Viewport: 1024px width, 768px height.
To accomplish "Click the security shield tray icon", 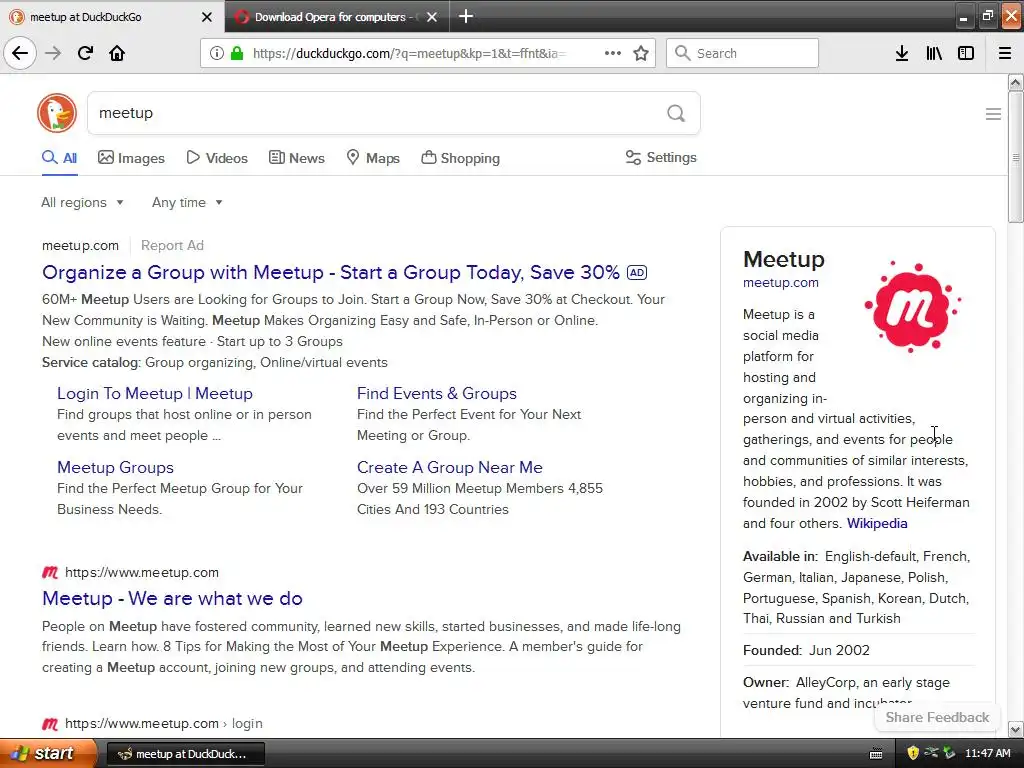I will (x=913, y=753).
